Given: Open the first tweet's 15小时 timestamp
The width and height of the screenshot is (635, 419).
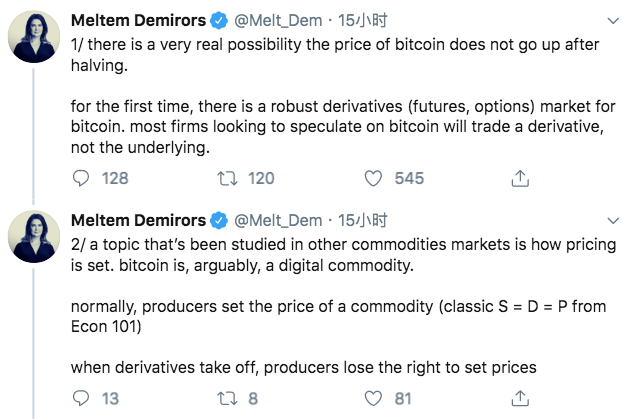Looking at the screenshot, I should tap(362, 20).
